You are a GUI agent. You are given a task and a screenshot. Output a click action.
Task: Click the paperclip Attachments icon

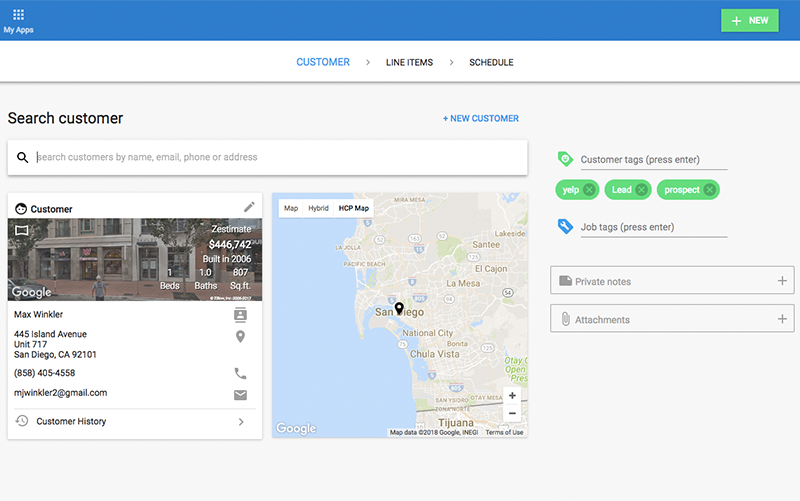click(565, 319)
